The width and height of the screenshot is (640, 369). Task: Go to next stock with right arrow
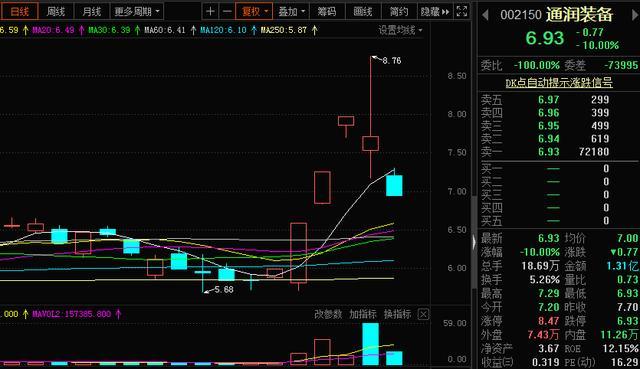tap(635, 16)
